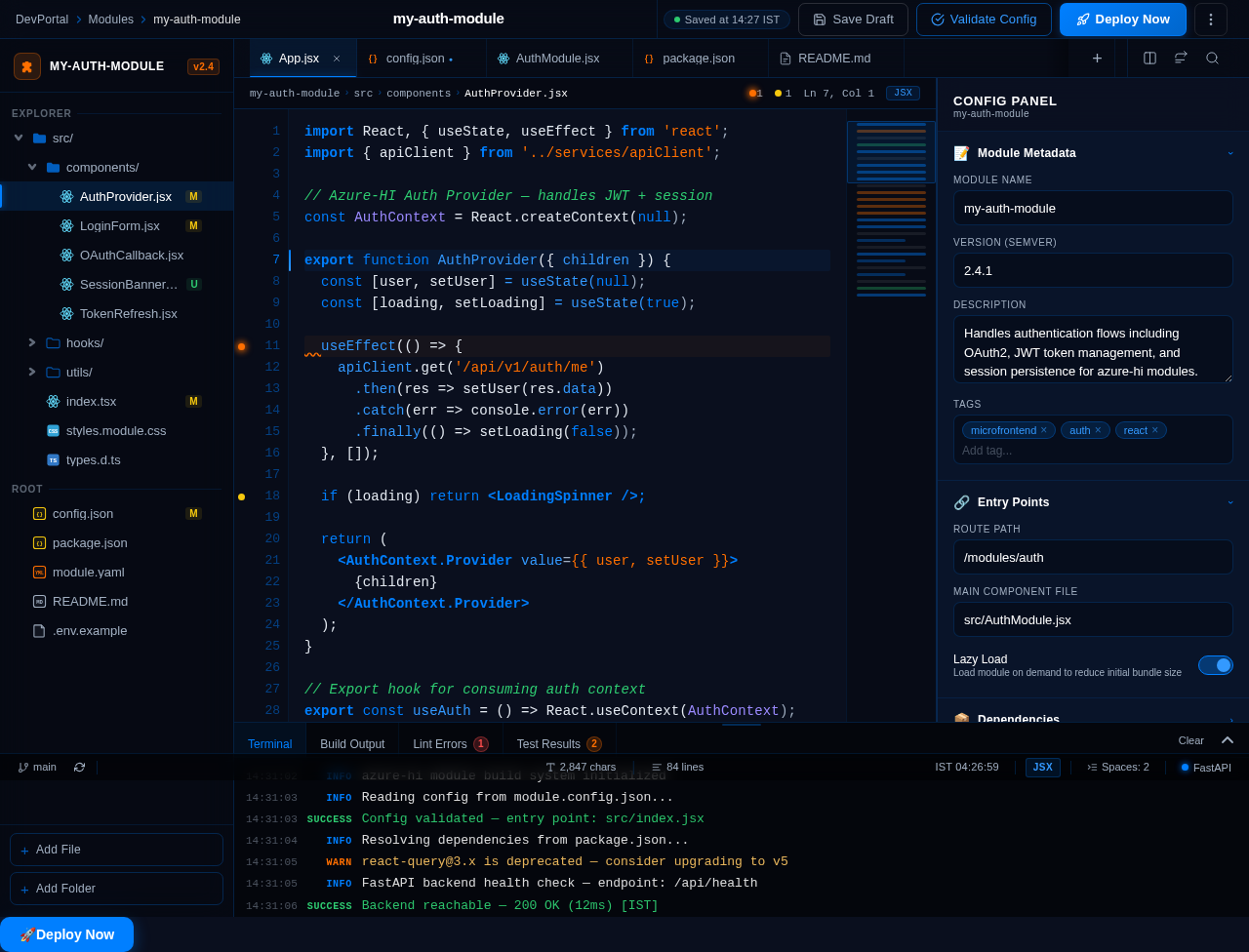Clear the terminal output
Viewport: 1249px width, 952px height.
pos(1190,740)
